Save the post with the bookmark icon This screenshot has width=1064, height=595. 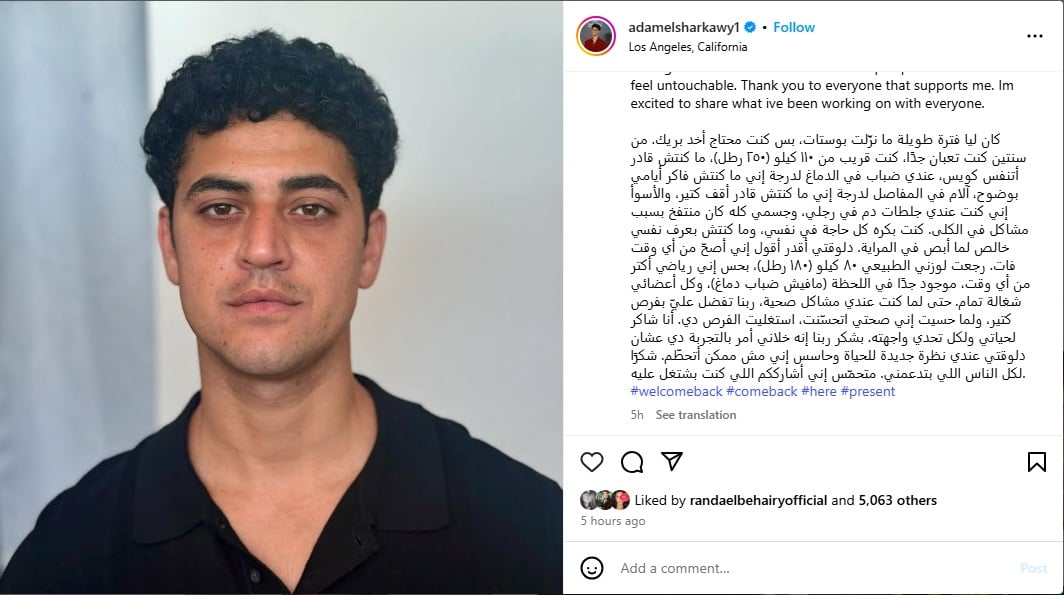[1036, 462]
